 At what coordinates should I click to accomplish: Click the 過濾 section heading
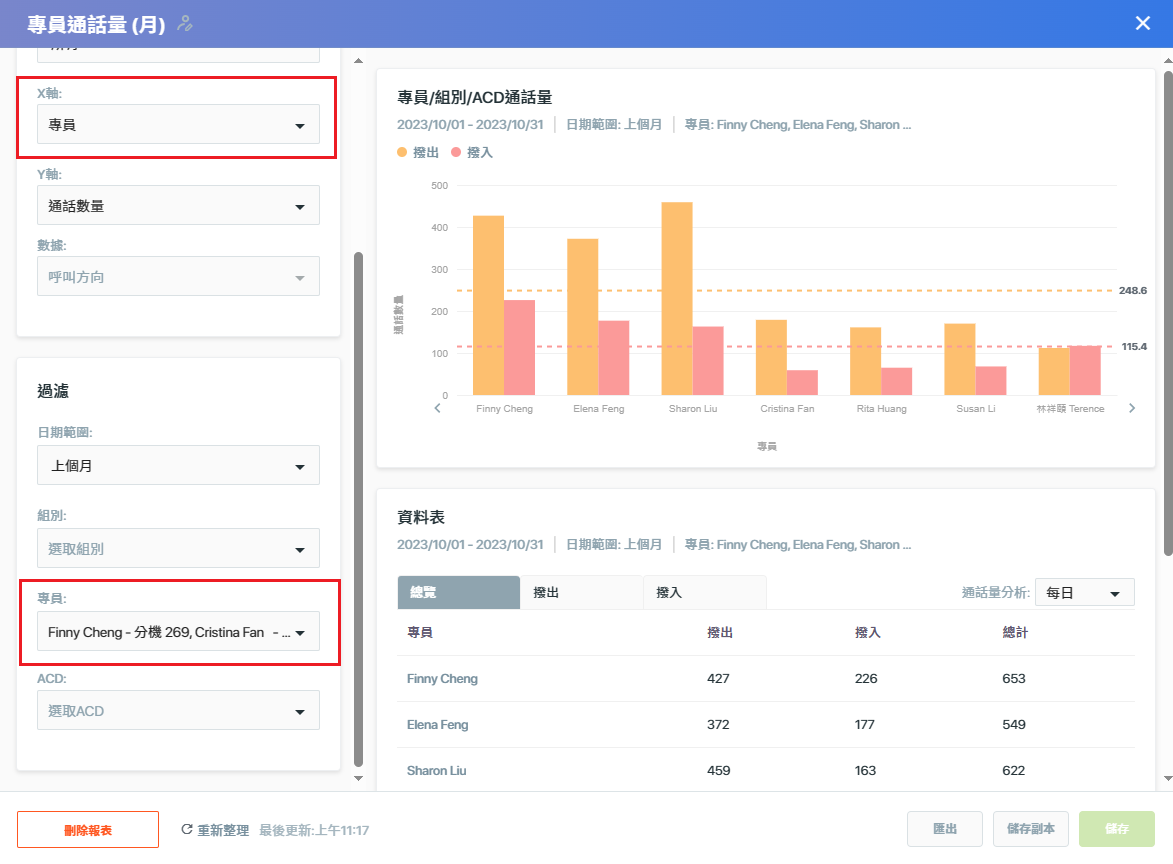[x=53, y=390]
